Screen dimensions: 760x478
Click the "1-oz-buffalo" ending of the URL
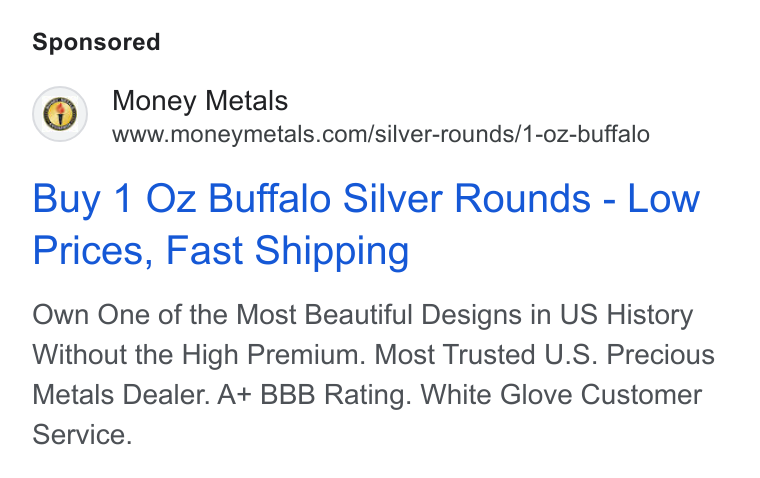586,134
